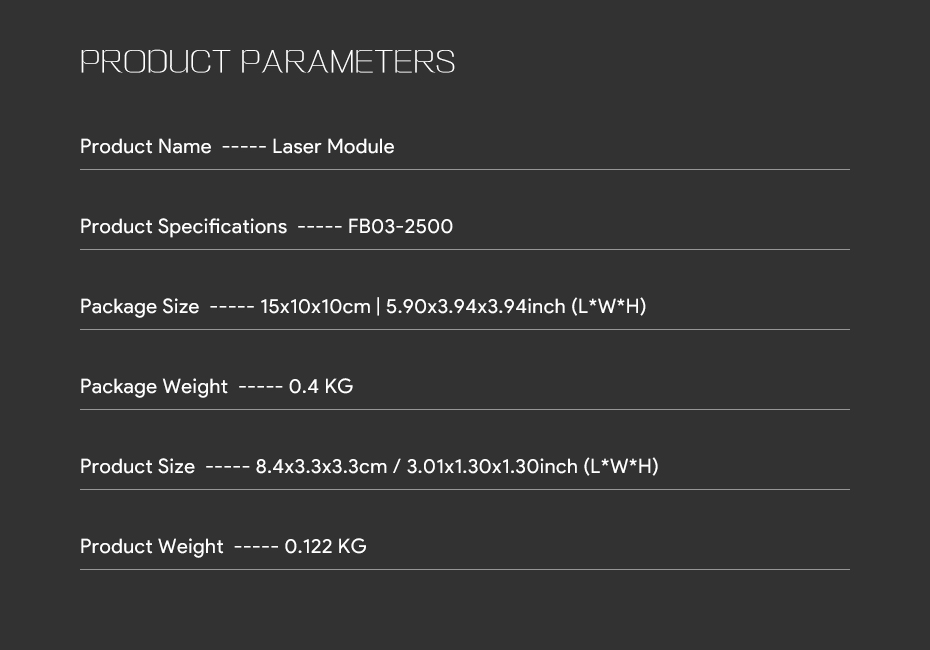Click the dashes after Package Weight
This screenshot has width=930, height=650.
260,387
